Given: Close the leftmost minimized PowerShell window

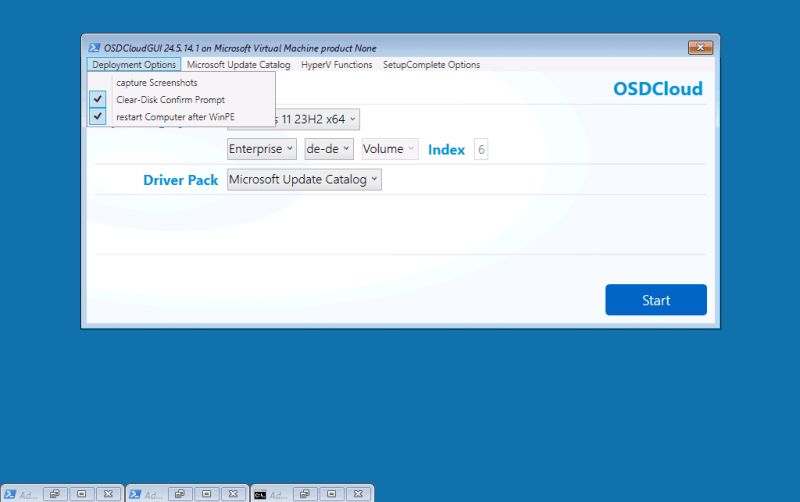Looking at the screenshot, I should (108, 494).
